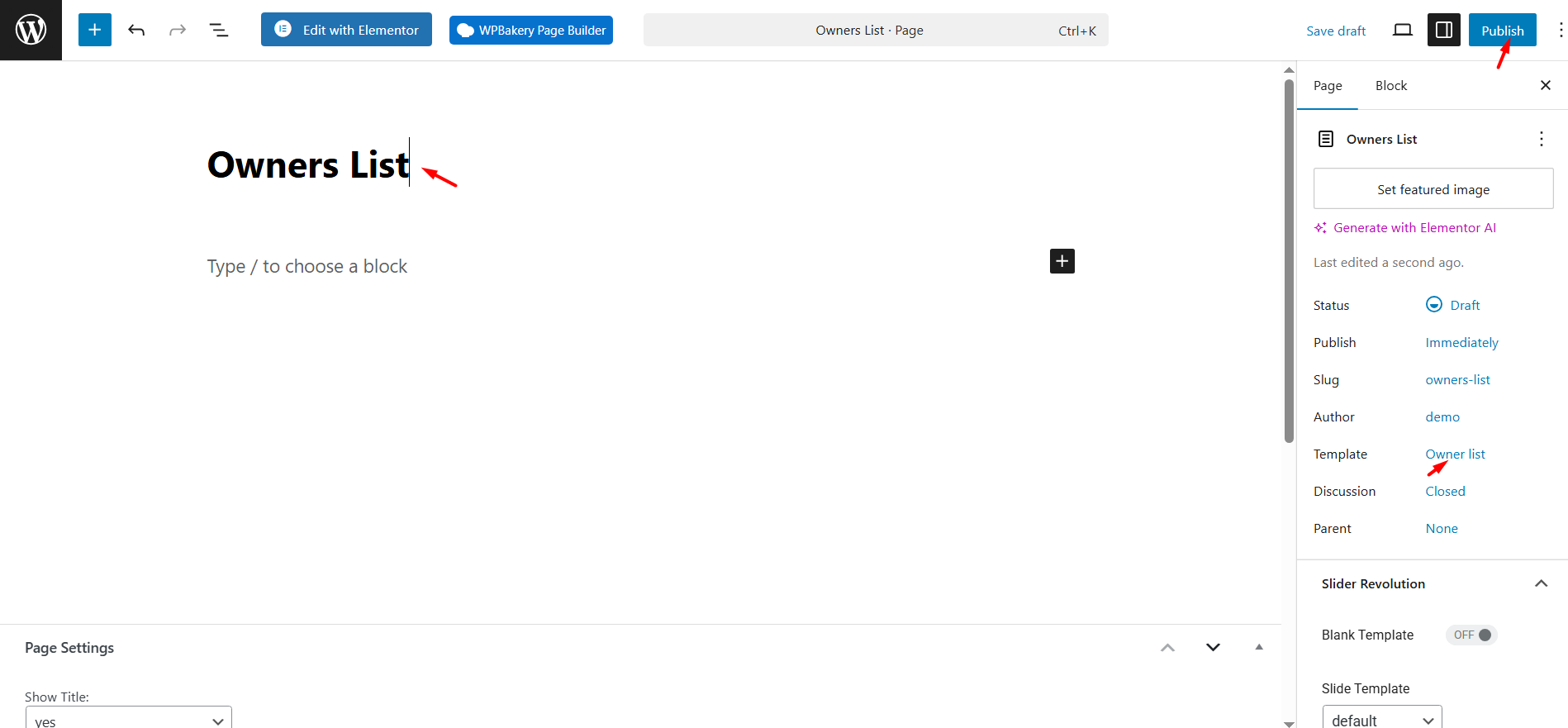This screenshot has height=728, width=1568.
Task: Click the Draft status link
Action: pos(1464,305)
